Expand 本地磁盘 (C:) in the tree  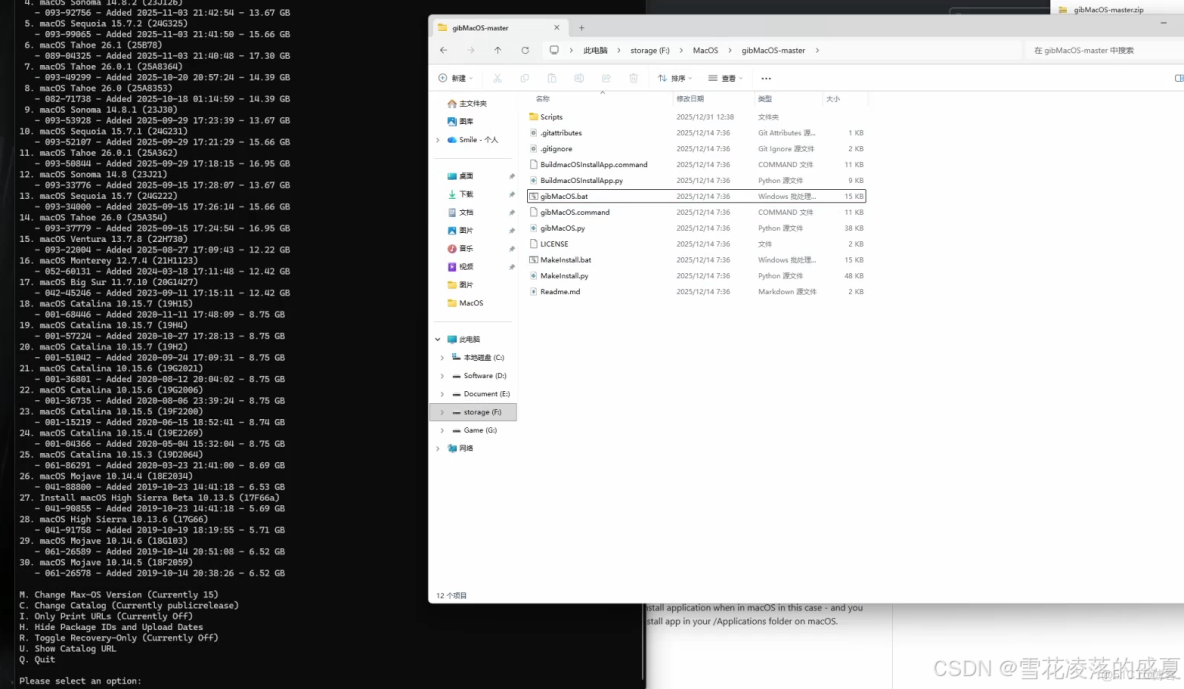[442, 357]
